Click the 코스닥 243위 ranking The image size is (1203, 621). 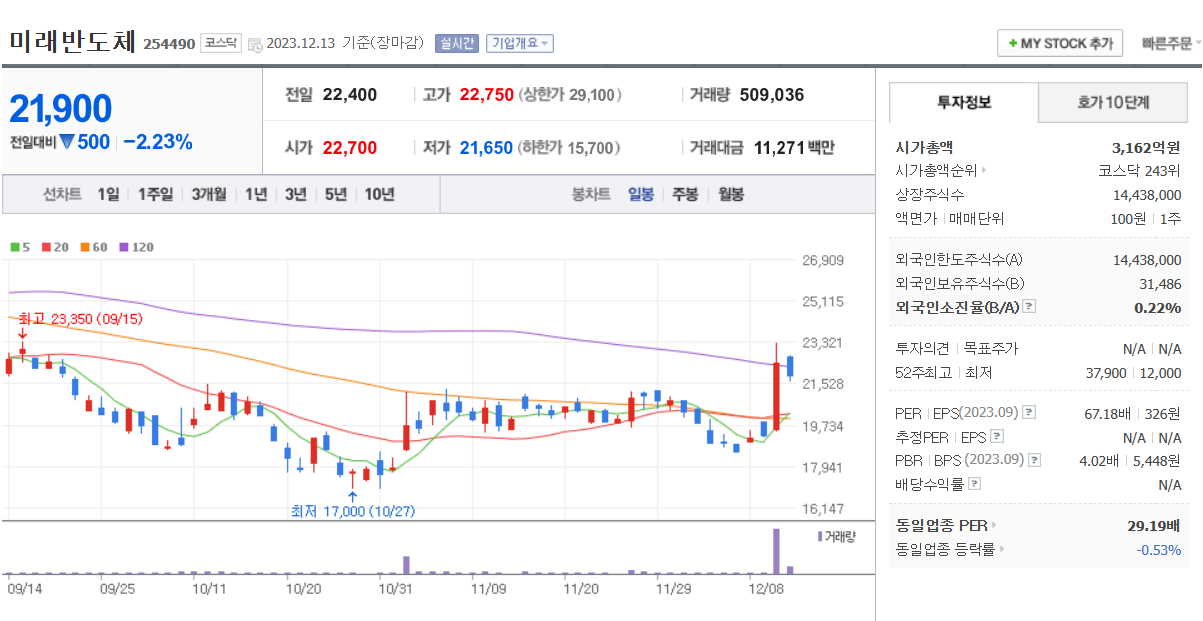pos(1140,171)
